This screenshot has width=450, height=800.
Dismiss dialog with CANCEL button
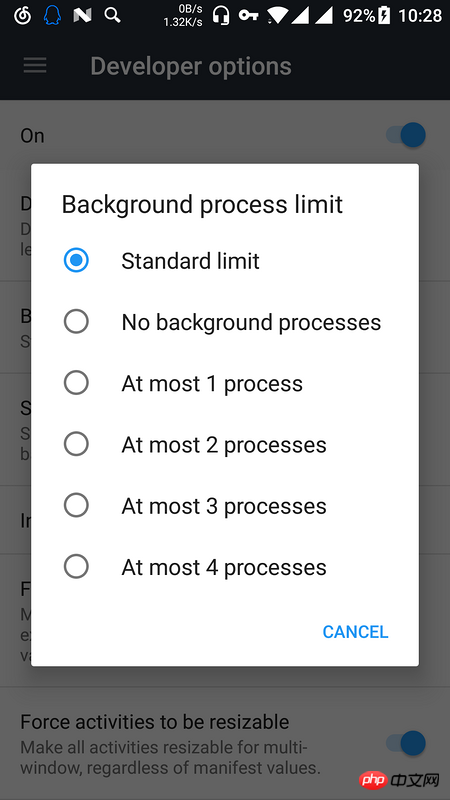tap(355, 632)
